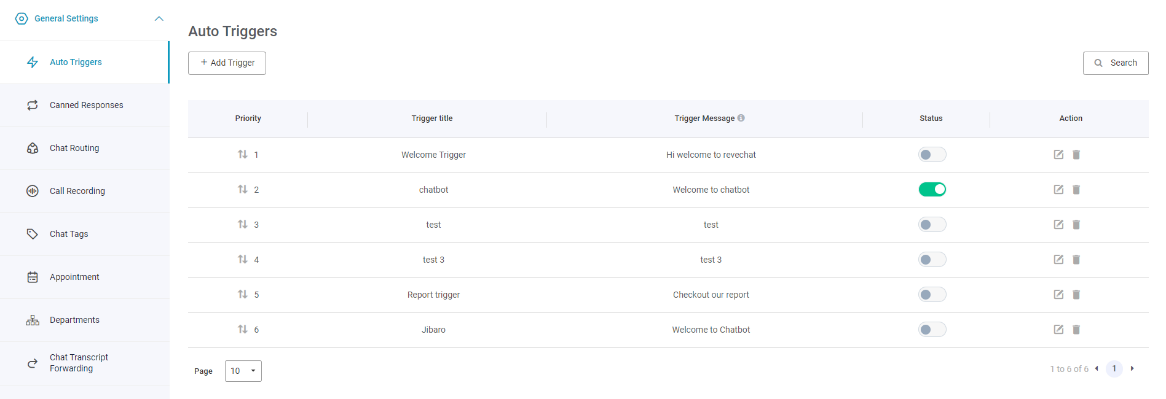Viewport: 1166px width, 399px height.
Task: Click the Search button
Action: click(1115, 63)
